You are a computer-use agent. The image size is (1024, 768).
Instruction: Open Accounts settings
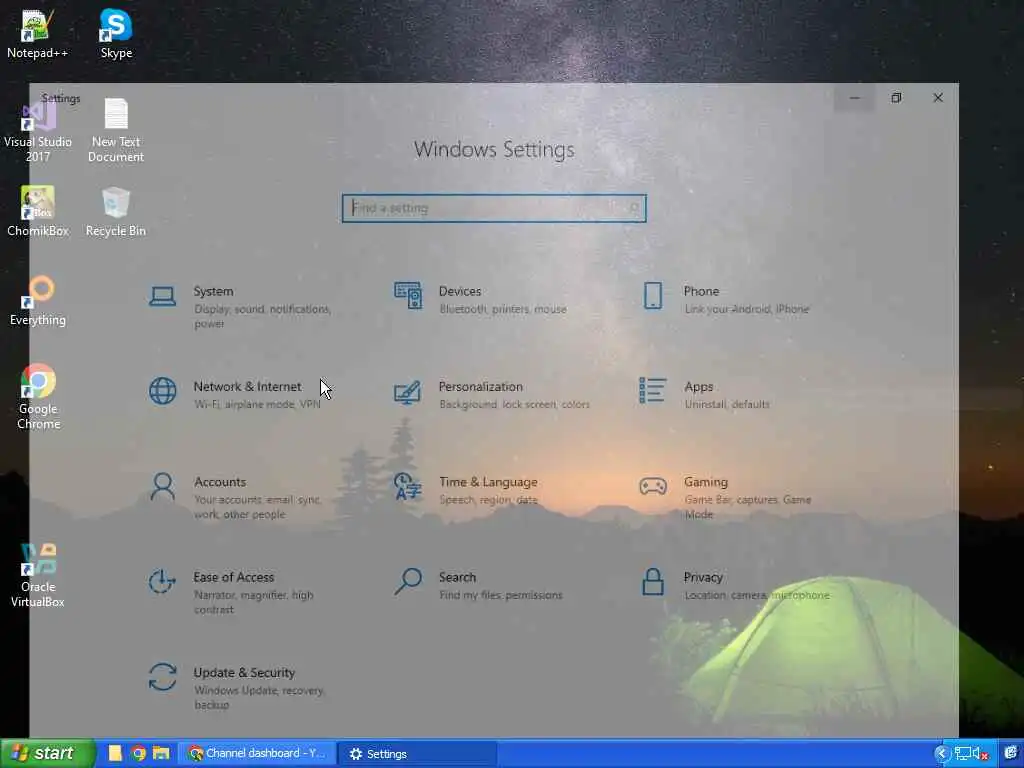(x=236, y=497)
